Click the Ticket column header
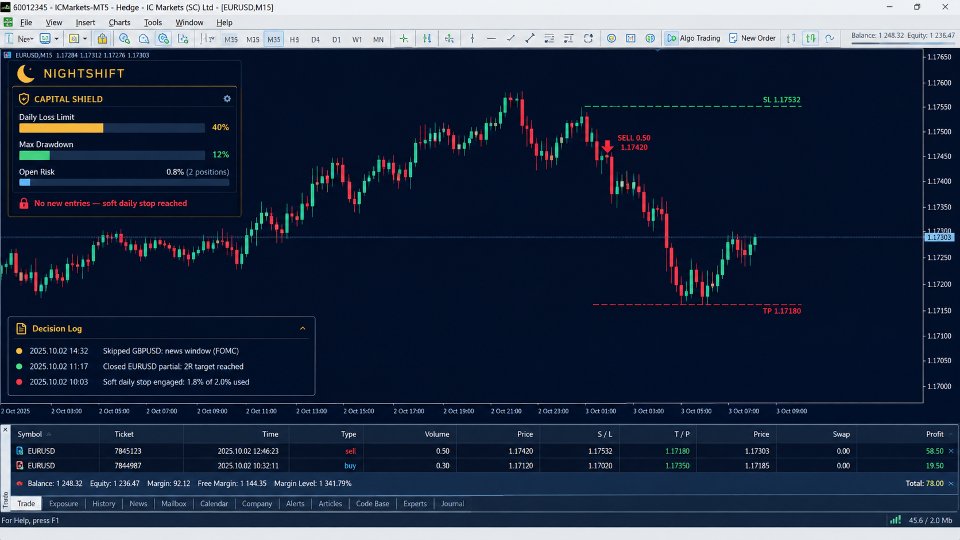This screenshot has width=960, height=540. pyautogui.click(x=124, y=434)
